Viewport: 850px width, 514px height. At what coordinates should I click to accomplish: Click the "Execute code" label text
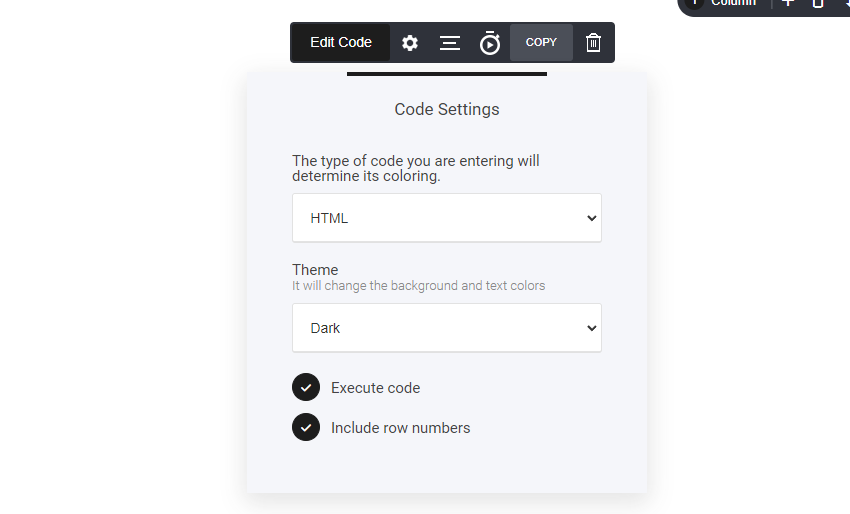click(x=375, y=388)
